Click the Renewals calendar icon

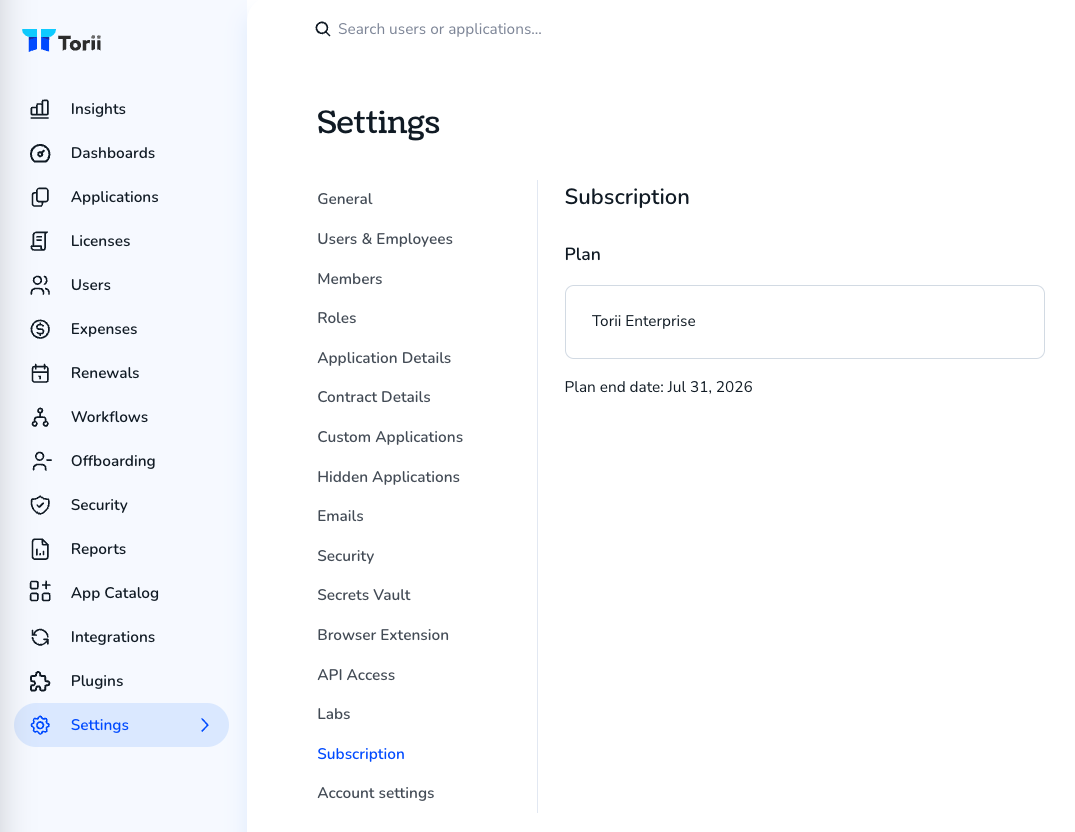click(40, 373)
